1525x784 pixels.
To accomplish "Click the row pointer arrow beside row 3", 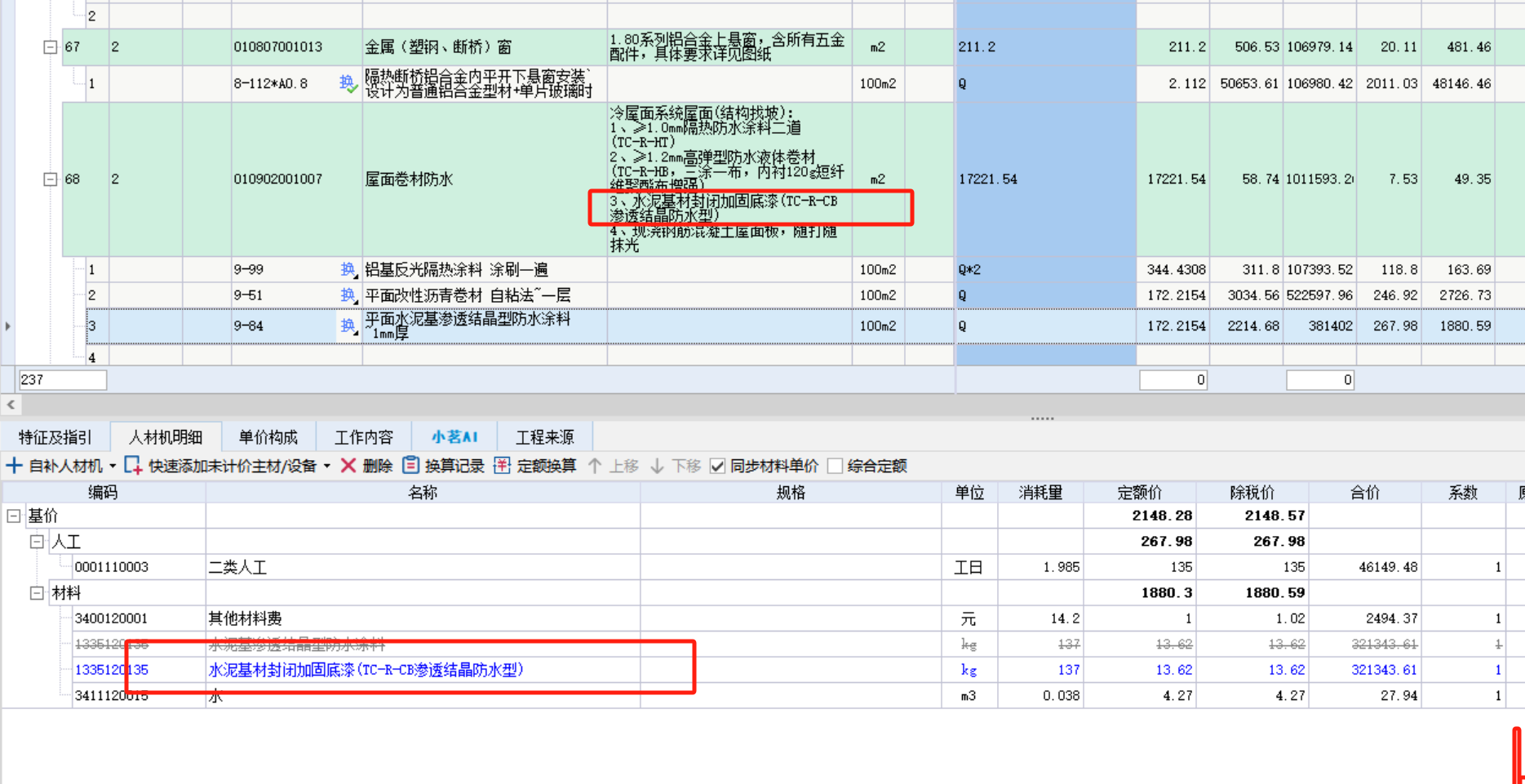I will point(8,326).
